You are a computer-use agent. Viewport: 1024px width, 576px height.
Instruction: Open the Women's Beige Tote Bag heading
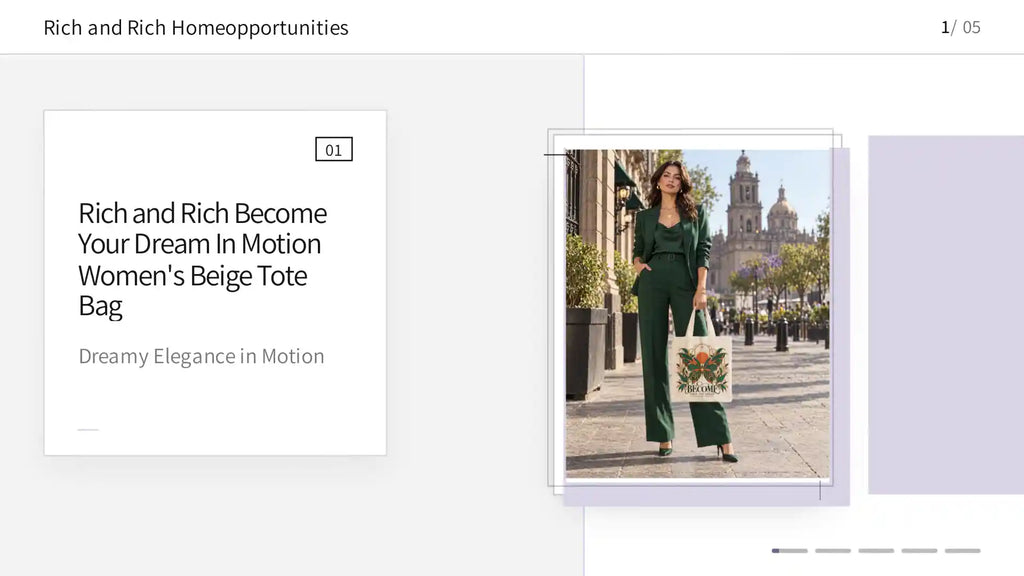[x=202, y=259]
